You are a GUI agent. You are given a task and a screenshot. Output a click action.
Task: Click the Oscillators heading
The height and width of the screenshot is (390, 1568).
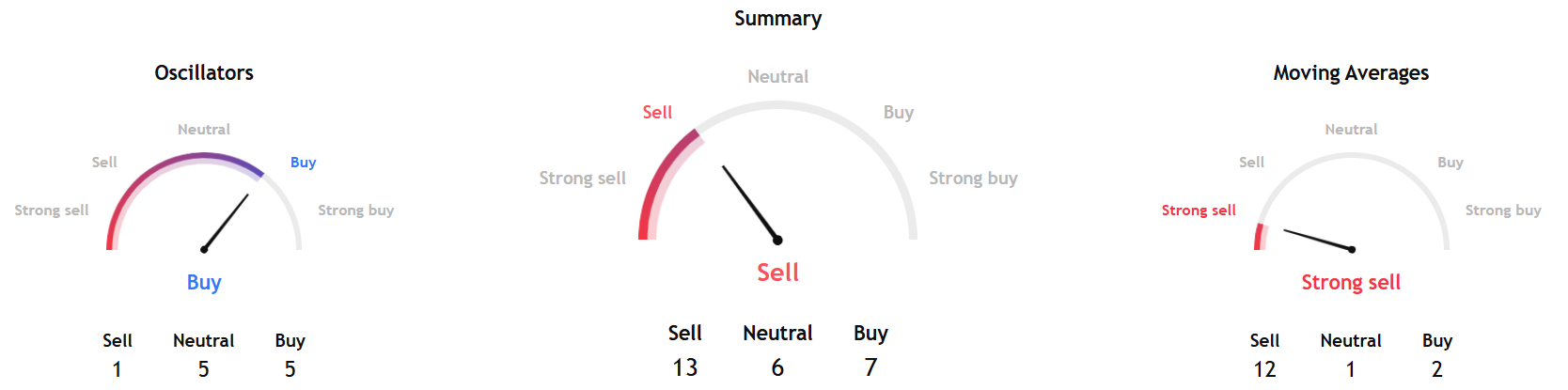(x=204, y=73)
